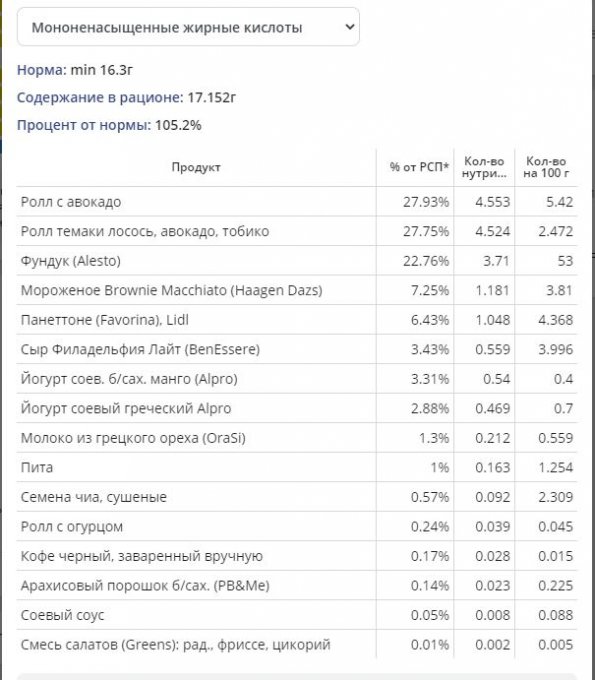Open the Мононенасыщенные жирные кислоты nutrient dropdown

tap(188, 27)
